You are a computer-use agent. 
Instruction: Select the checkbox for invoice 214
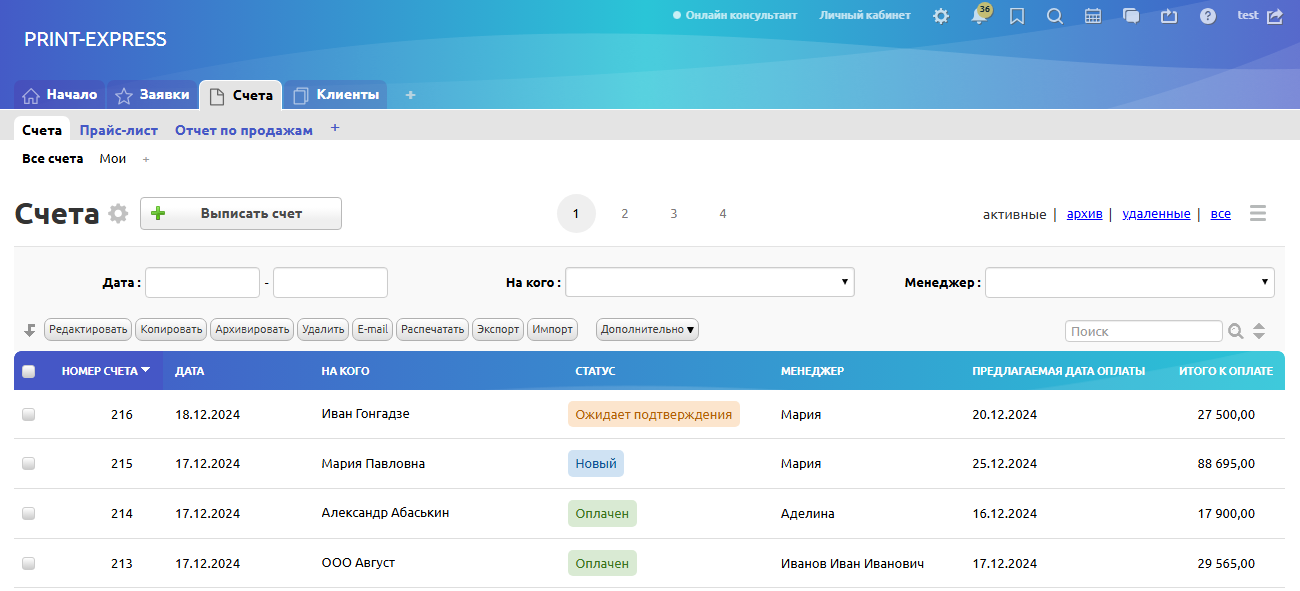click(28, 513)
